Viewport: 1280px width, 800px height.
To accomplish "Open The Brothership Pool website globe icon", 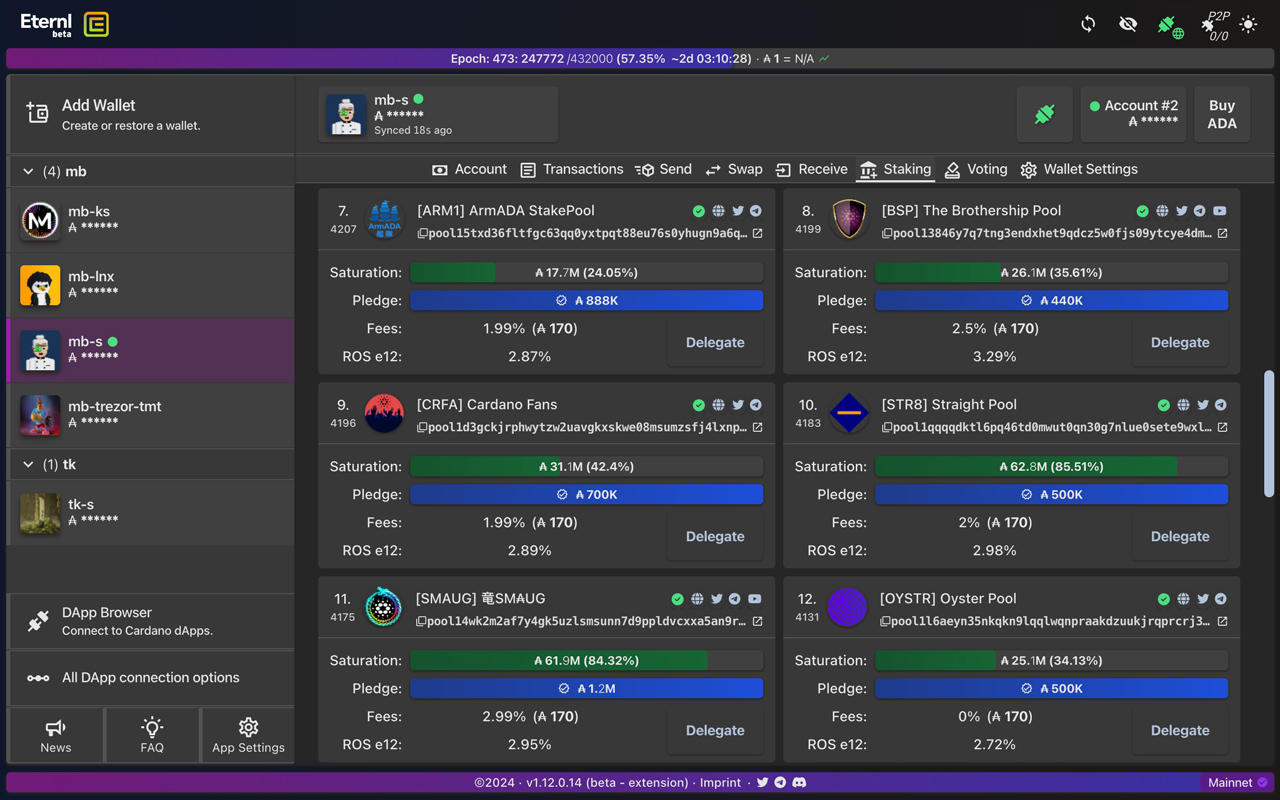I will tap(1162, 211).
